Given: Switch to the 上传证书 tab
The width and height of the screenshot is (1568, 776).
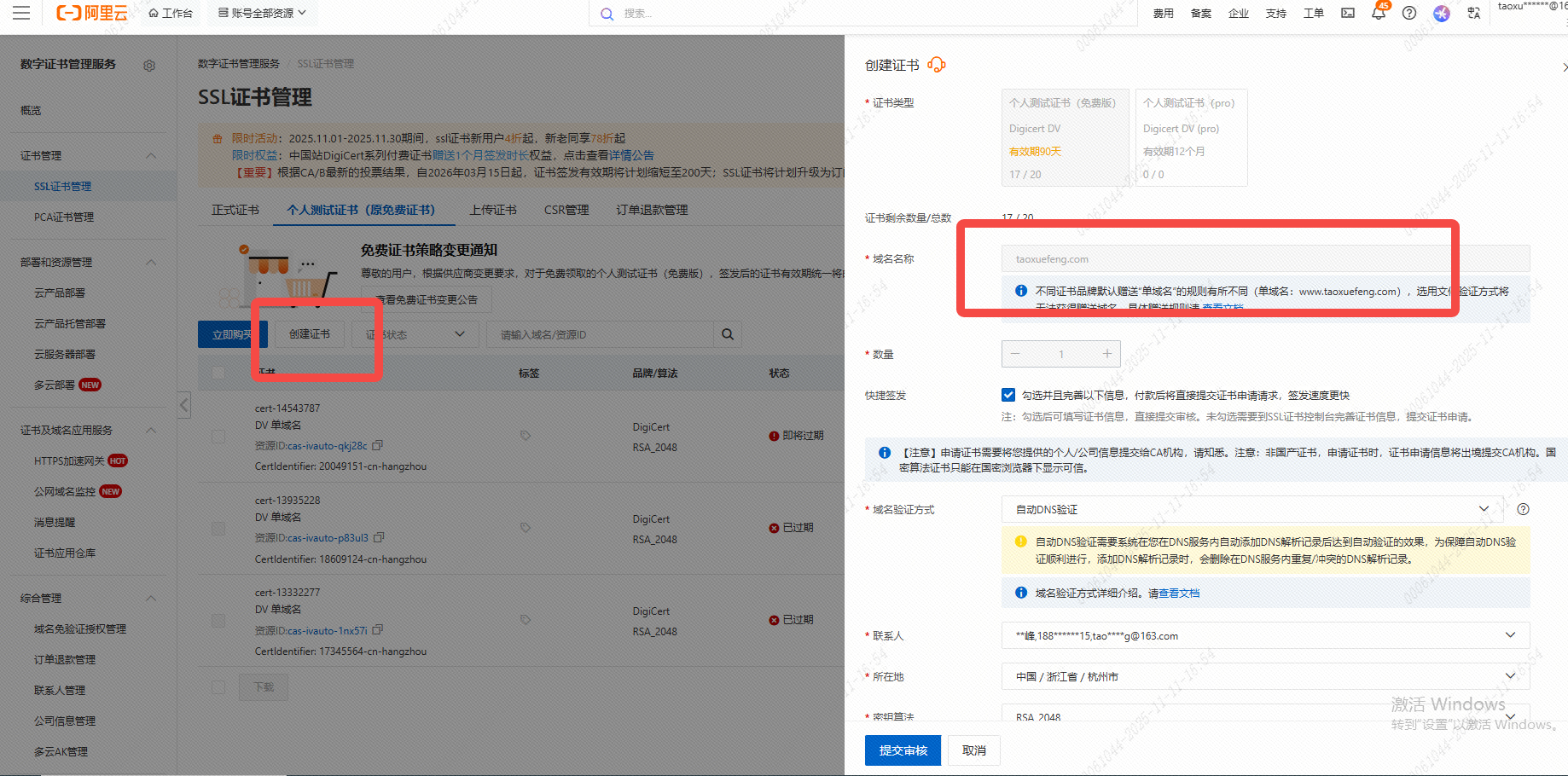Looking at the screenshot, I should [493, 210].
